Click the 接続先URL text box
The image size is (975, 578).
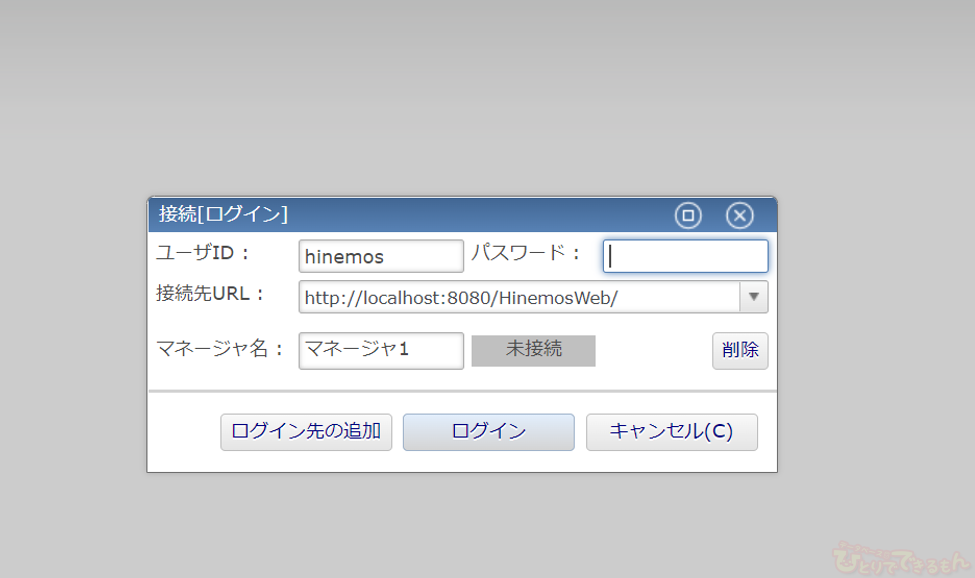tap(519, 297)
